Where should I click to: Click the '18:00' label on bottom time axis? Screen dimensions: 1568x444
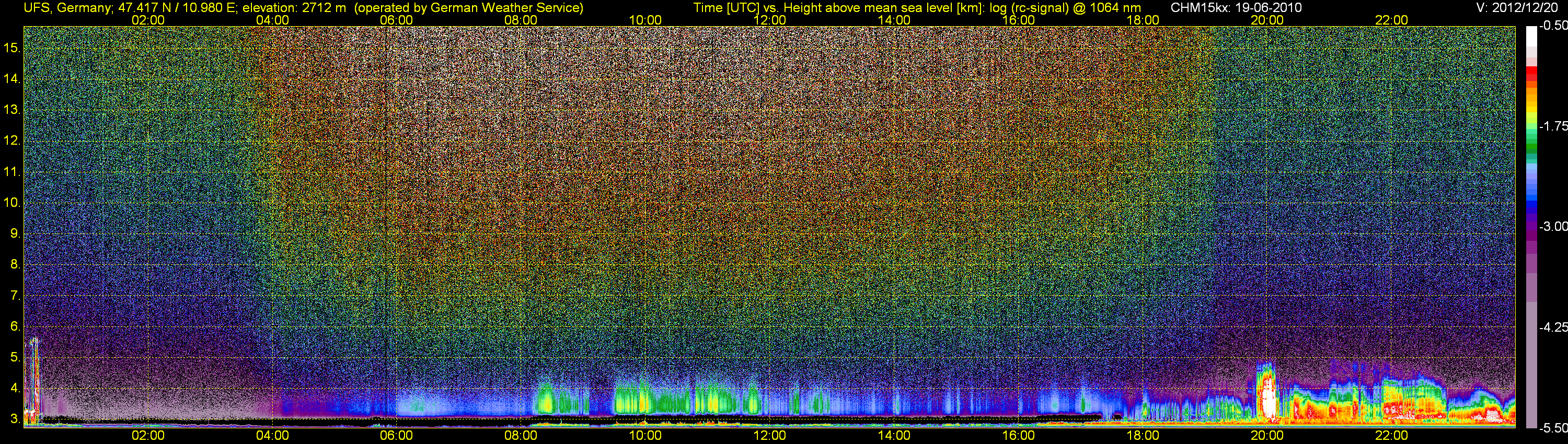click(1143, 436)
